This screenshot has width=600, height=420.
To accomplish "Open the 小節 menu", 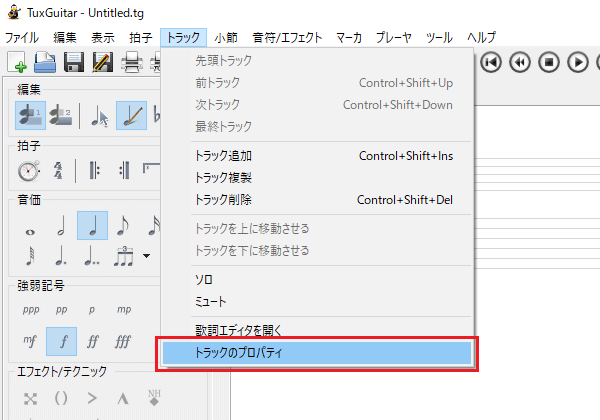I will [226, 37].
